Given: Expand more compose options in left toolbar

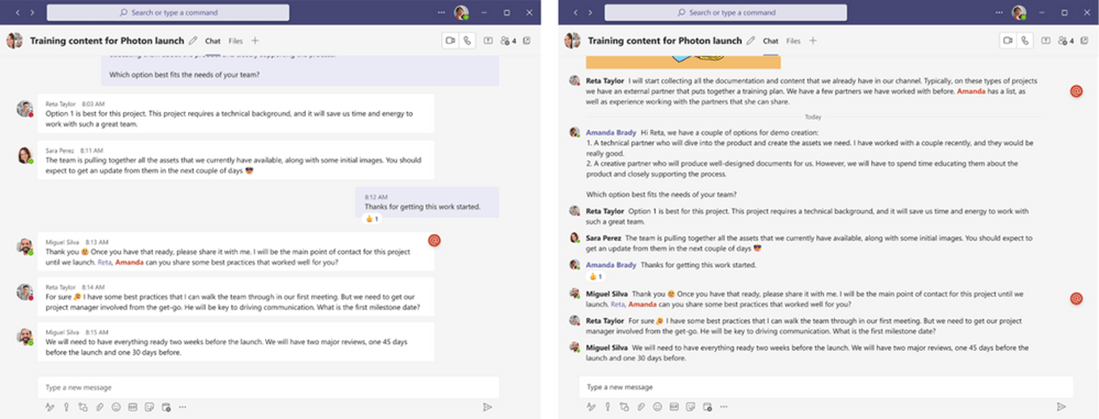Looking at the screenshot, I should click(181, 407).
